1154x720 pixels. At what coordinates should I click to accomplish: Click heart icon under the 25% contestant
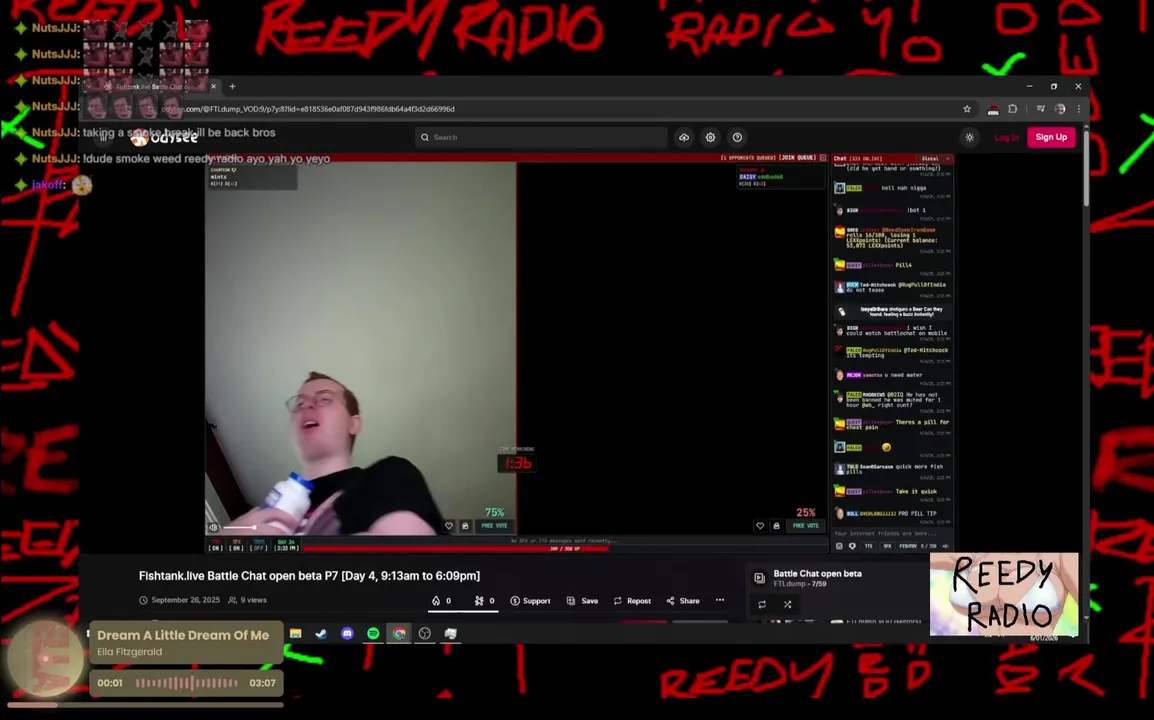click(760, 526)
